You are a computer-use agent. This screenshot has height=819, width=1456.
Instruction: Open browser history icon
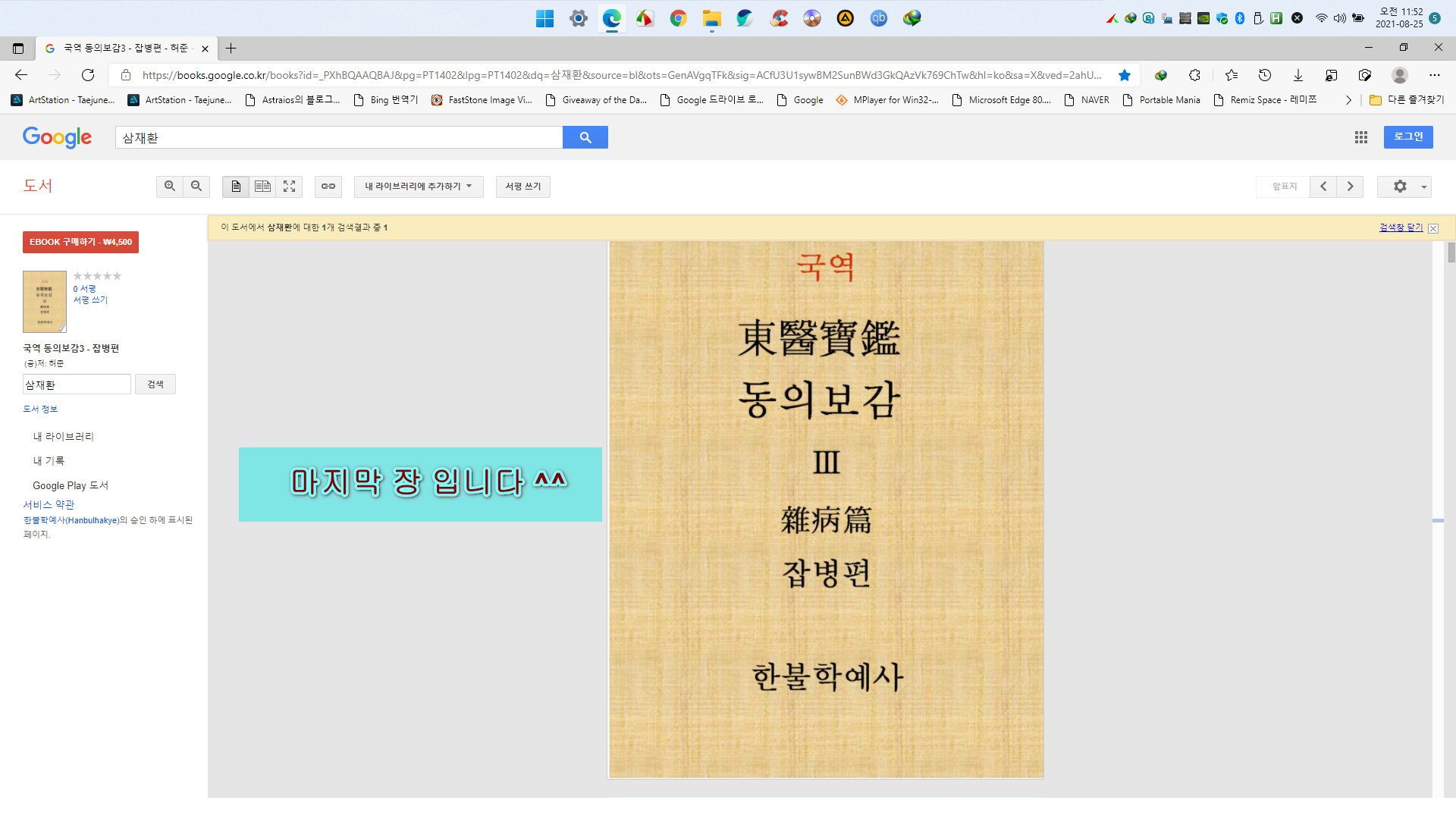(x=1265, y=75)
